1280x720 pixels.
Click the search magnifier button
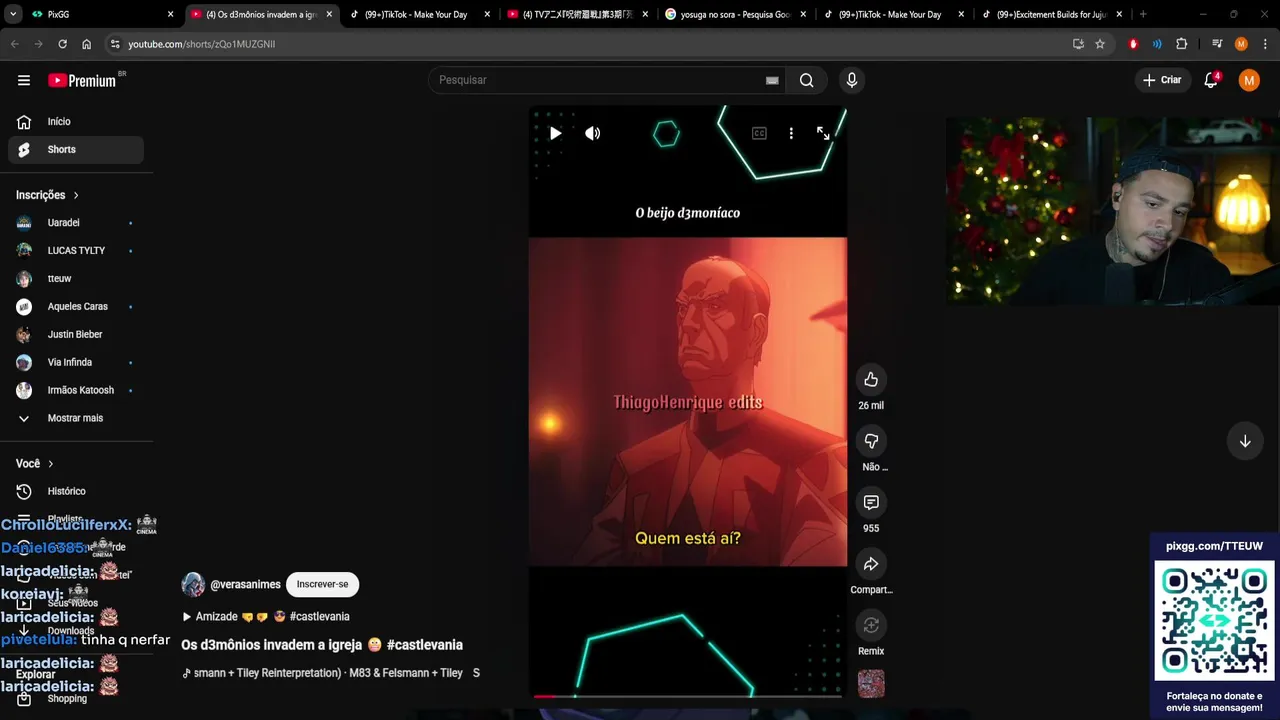pos(806,80)
